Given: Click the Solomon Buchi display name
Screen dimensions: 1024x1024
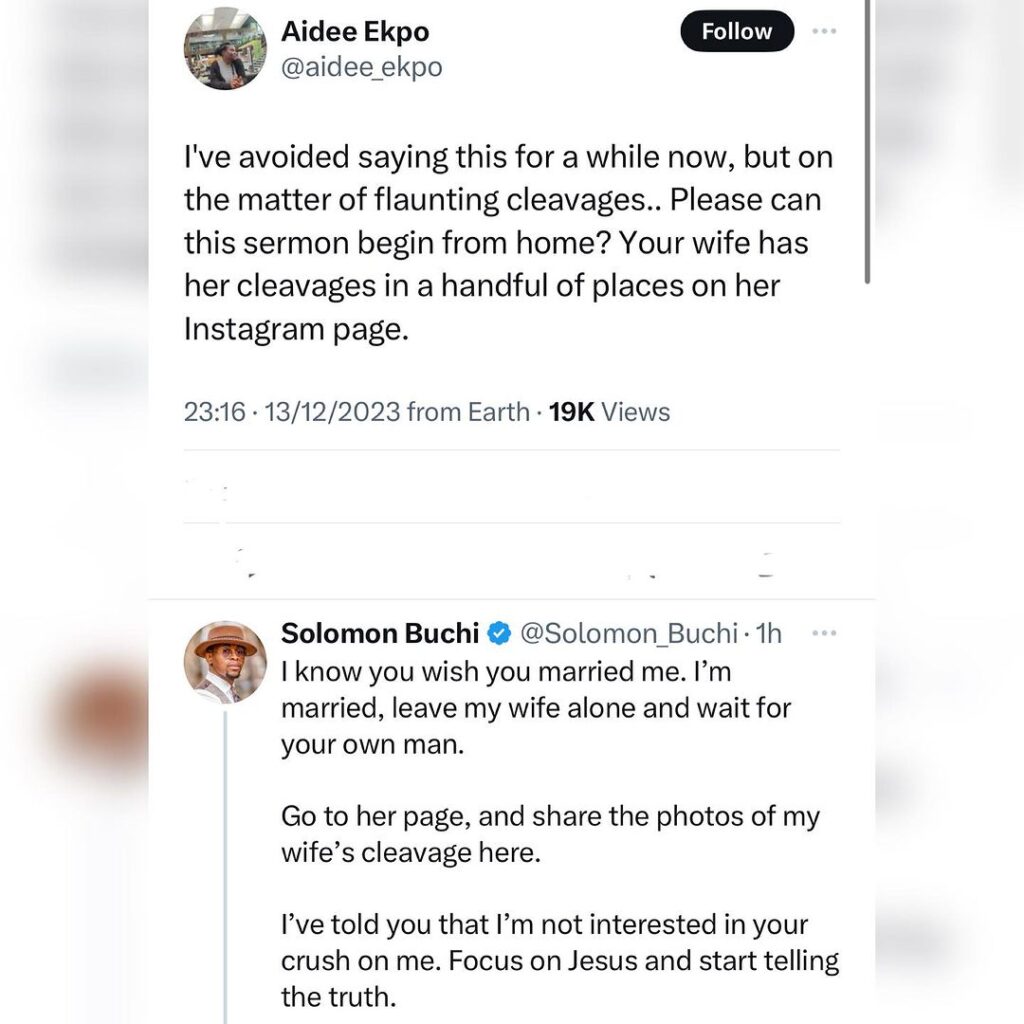Looking at the screenshot, I should tap(380, 633).
